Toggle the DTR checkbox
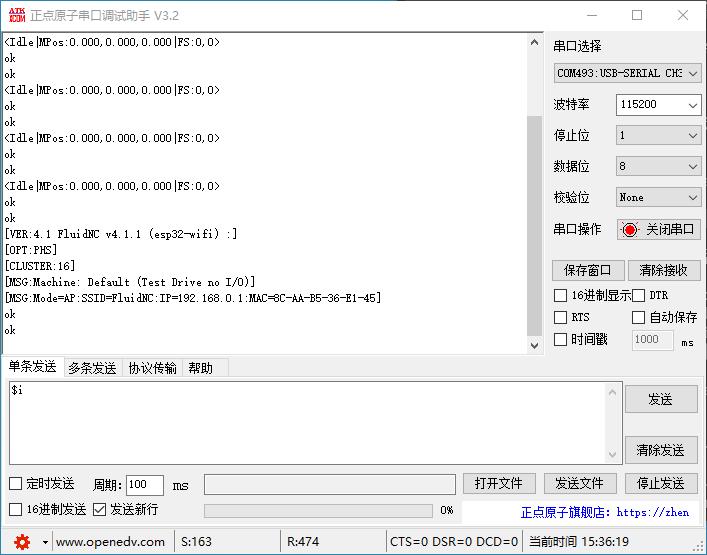Screen dimensions: 707x555 click(638, 296)
